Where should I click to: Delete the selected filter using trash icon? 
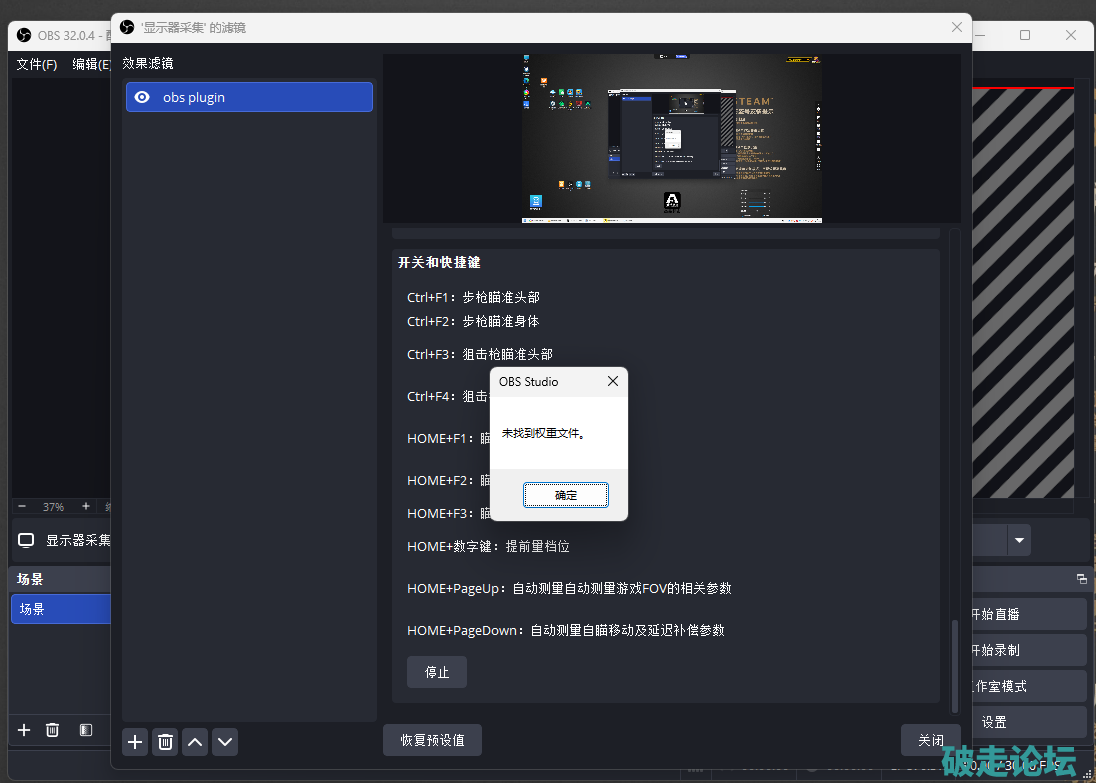point(165,742)
